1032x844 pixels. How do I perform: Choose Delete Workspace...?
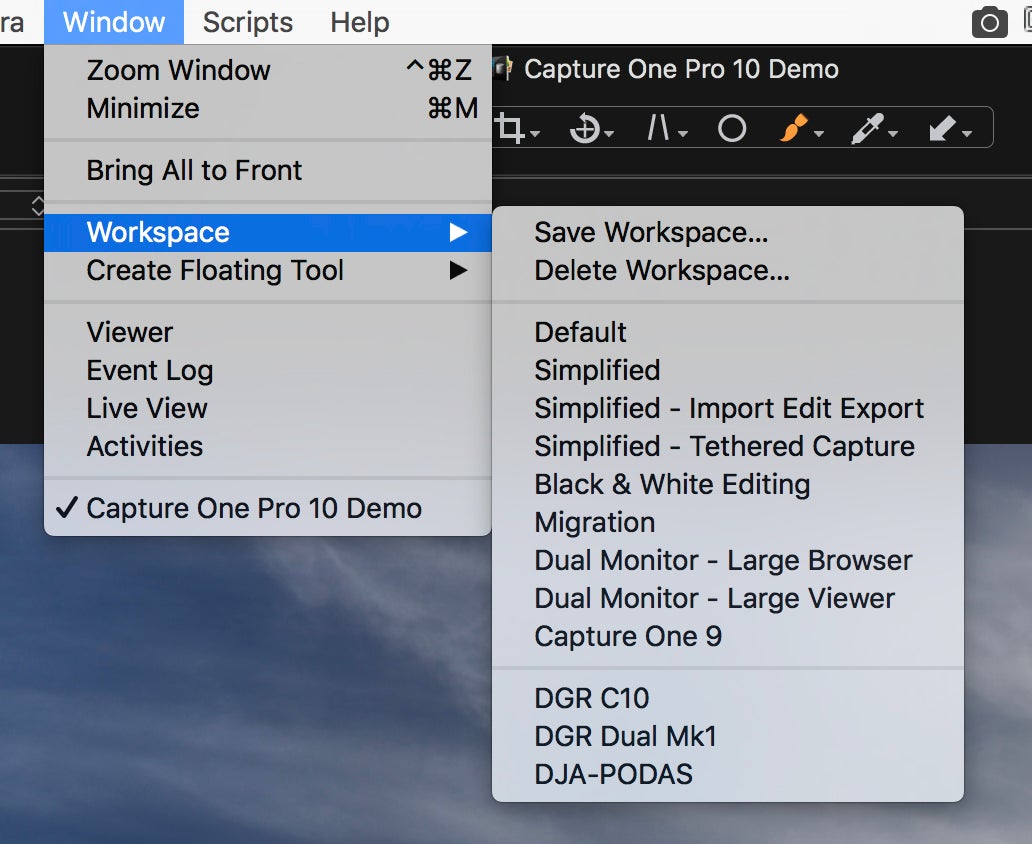[x=728, y=271]
